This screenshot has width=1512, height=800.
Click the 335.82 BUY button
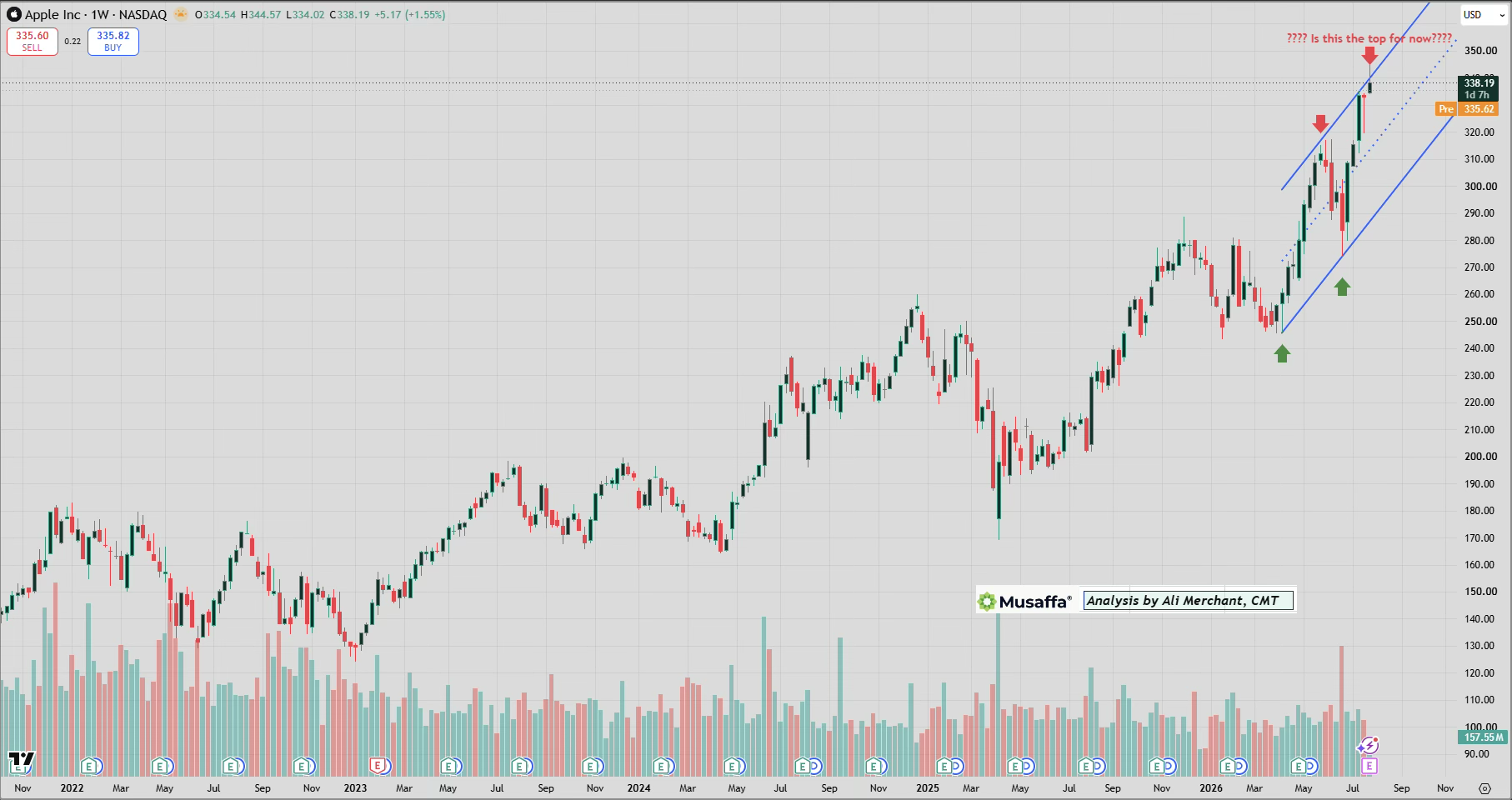point(113,42)
